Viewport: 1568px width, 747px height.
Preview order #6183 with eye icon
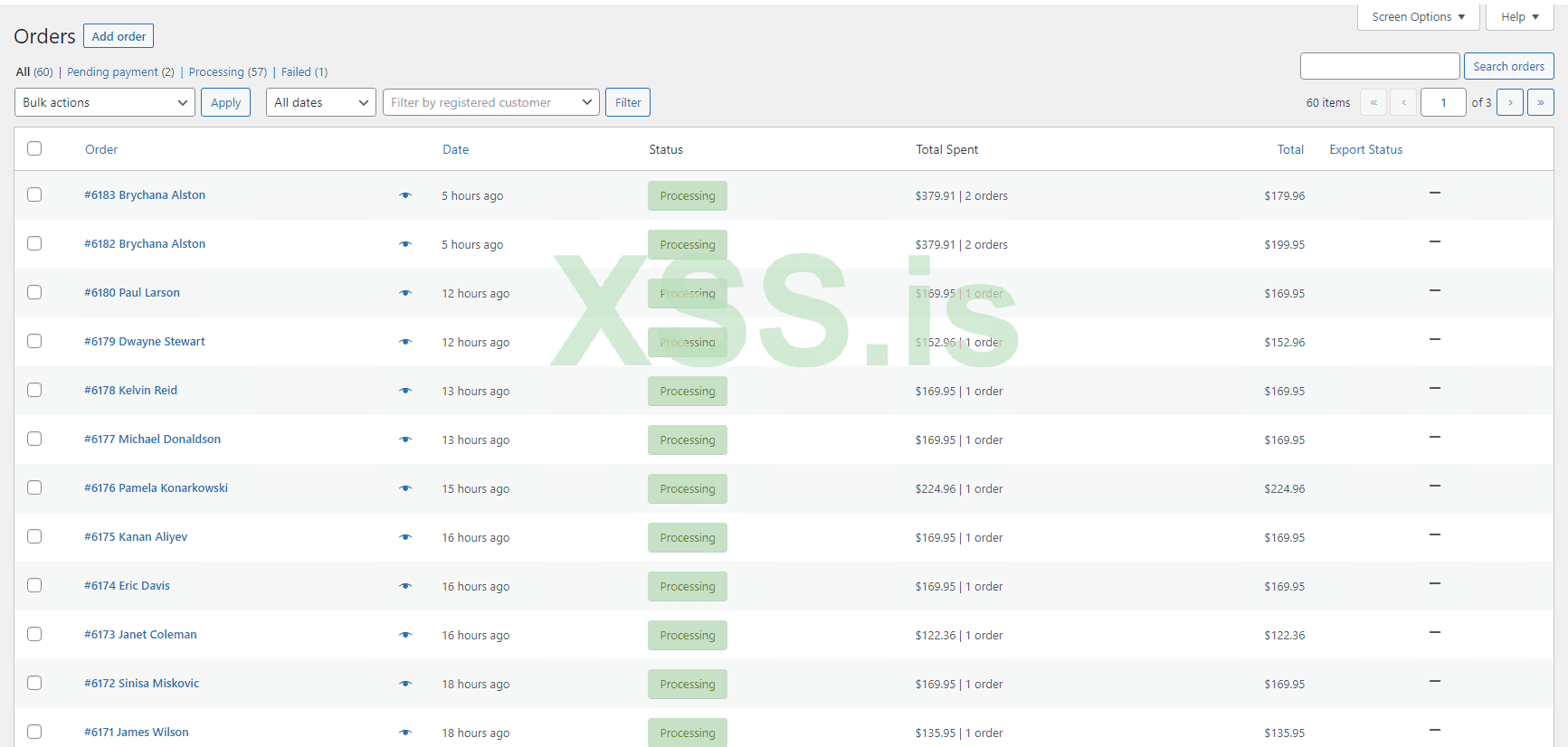[x=405, y=195]
